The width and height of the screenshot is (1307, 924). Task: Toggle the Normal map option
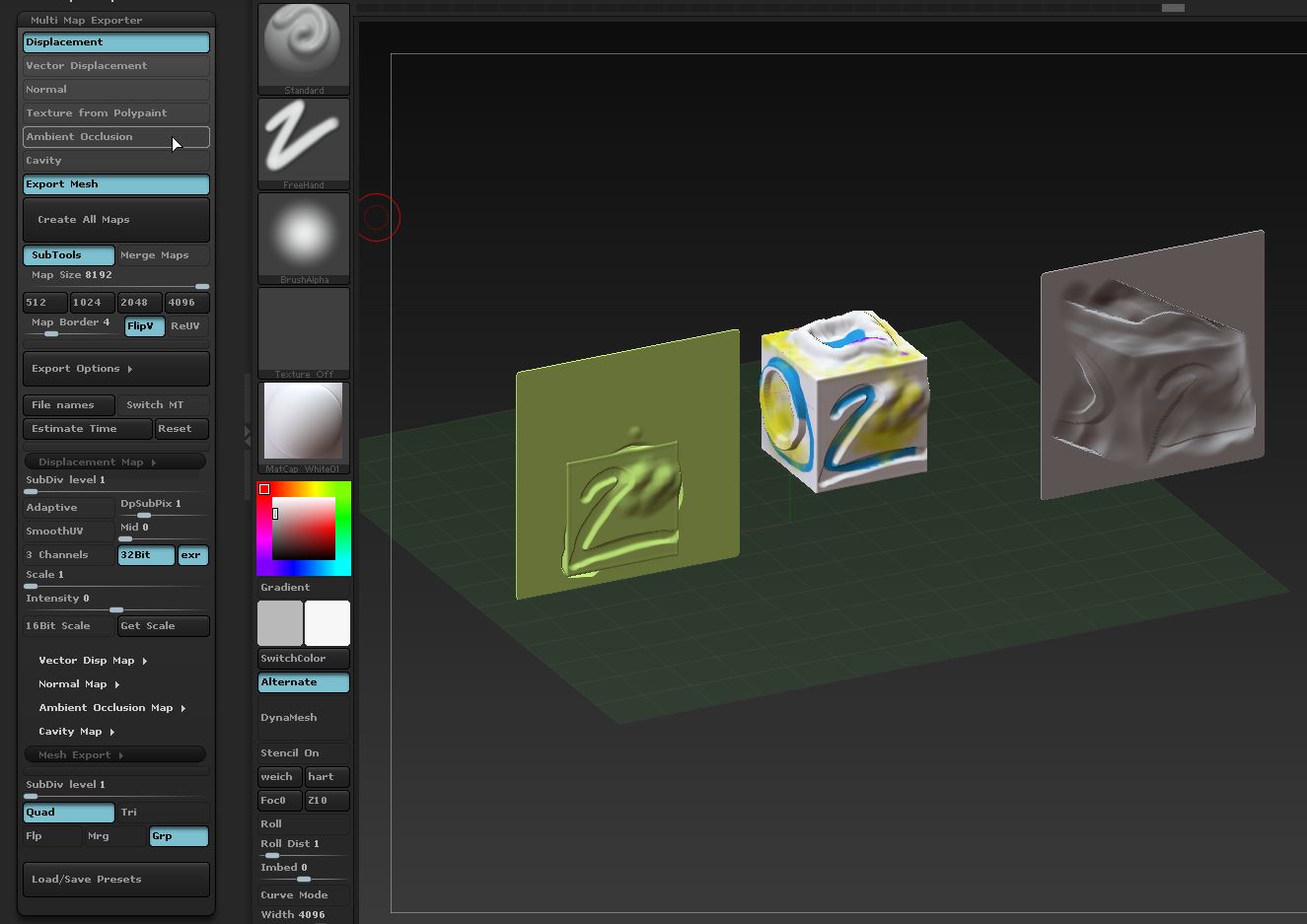point(116,90)
